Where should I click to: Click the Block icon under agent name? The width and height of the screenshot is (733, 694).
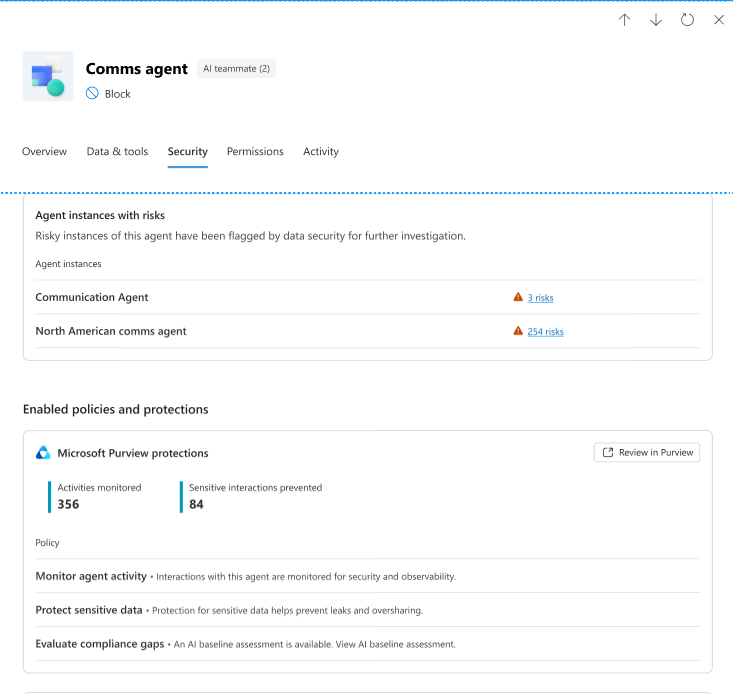pyautogui.click(x=92, y=94)
